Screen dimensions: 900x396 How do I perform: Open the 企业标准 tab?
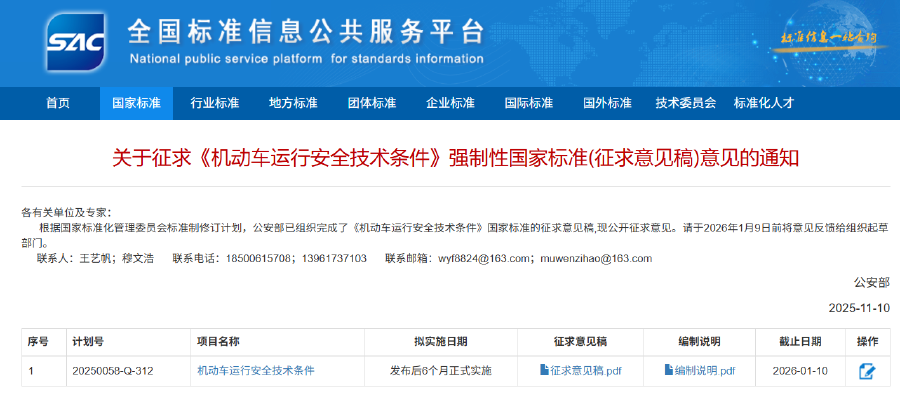(451, 103)
